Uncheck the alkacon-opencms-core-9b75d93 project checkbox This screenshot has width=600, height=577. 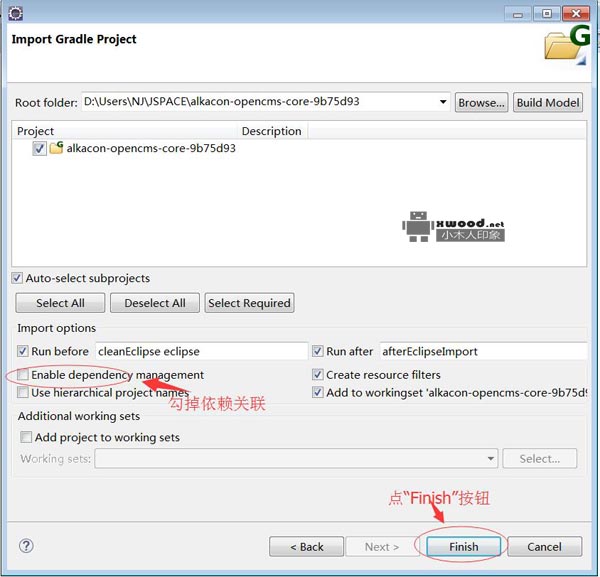point(39,148)
